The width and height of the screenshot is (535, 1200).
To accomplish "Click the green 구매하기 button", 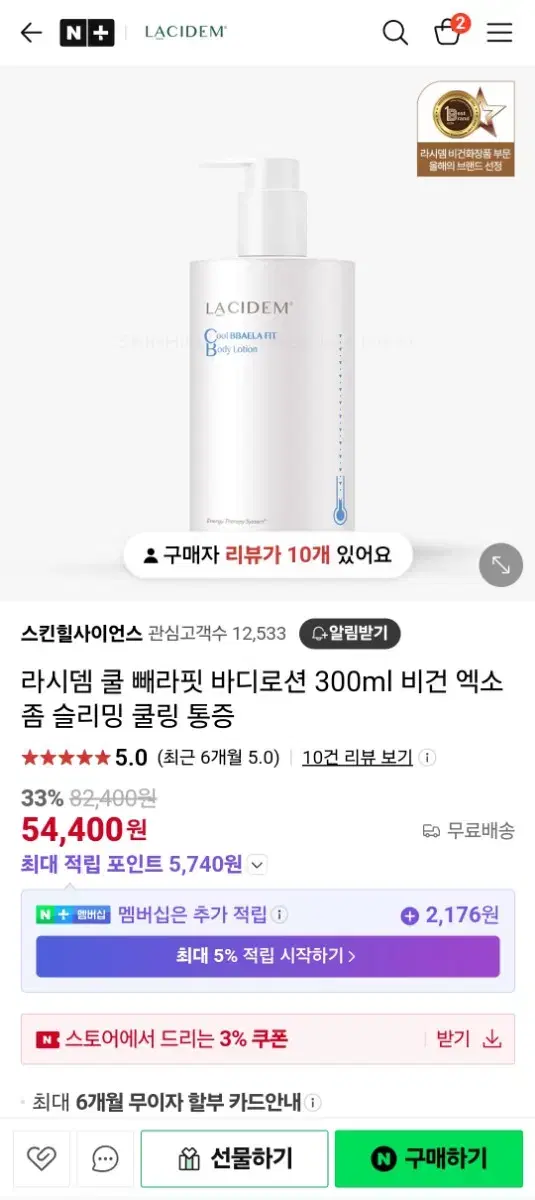I will coord(429,1158).
